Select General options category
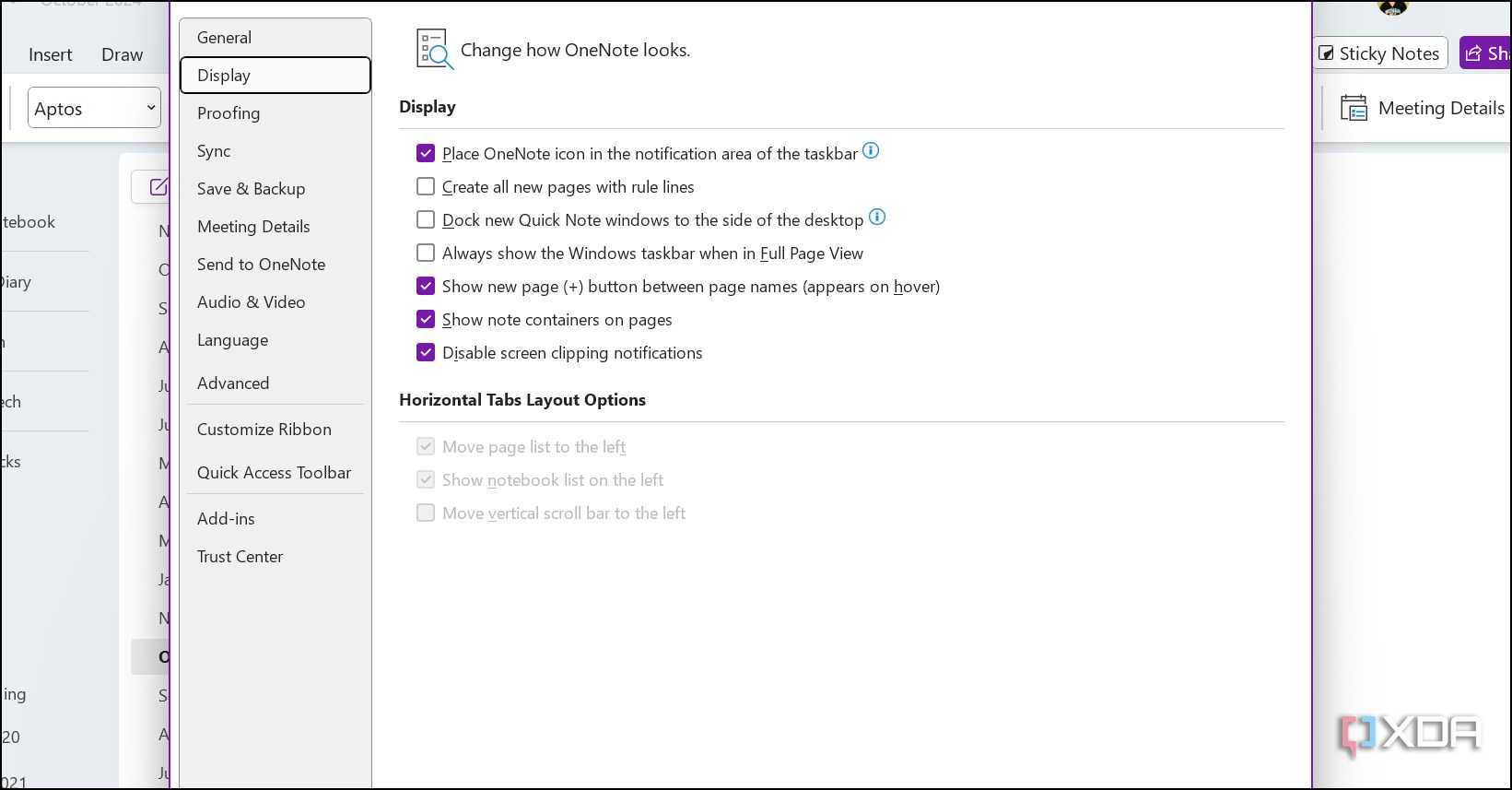 click(275, 38)
